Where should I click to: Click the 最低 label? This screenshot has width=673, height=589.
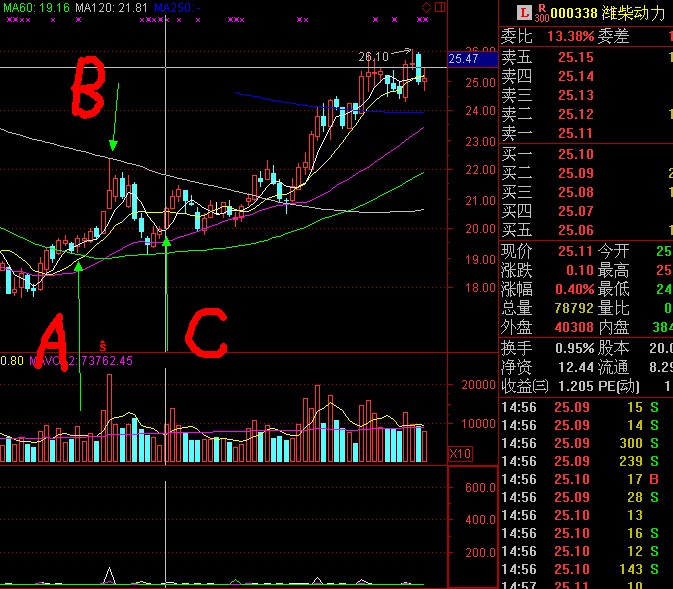(x=613, y=289)
